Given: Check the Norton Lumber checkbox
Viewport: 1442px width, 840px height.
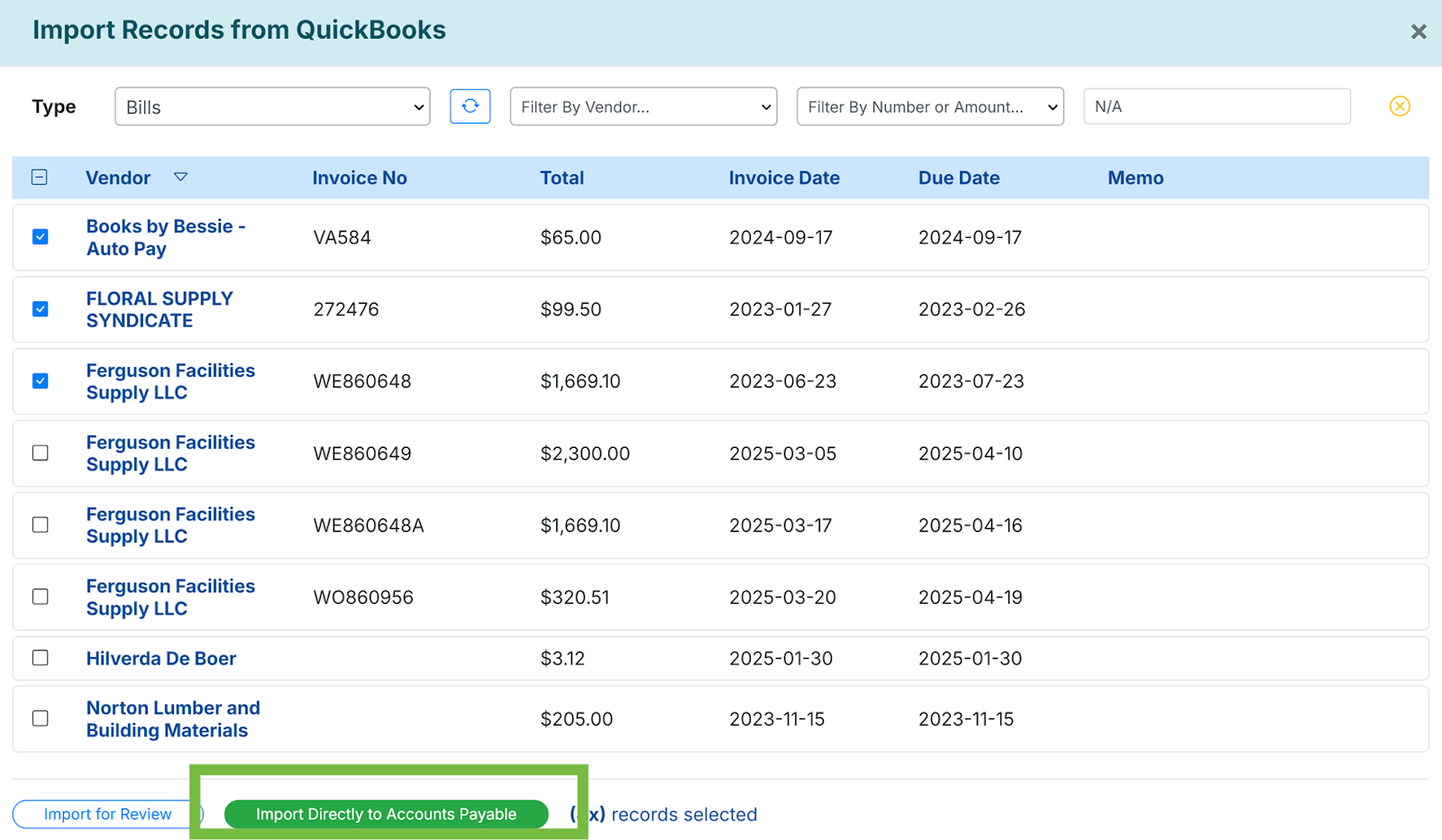Looking at the screenshot, I should [x=41, y=718].
